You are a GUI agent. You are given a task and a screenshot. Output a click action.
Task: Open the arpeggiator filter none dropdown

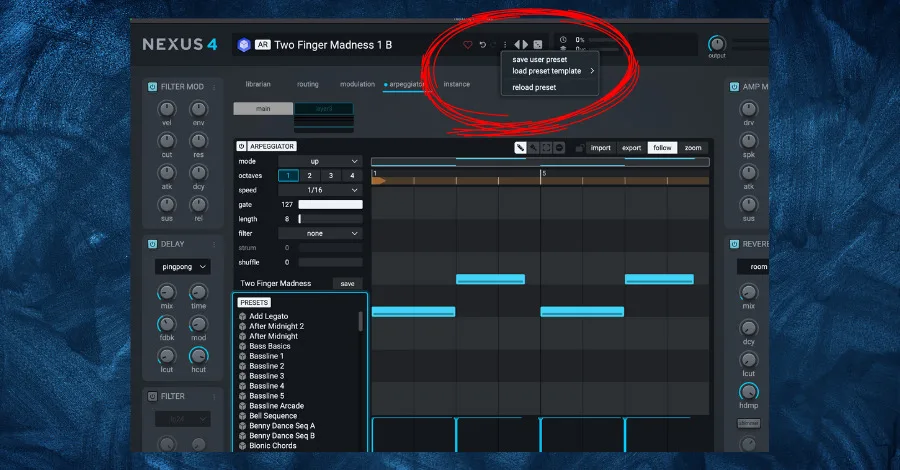[x=320, y=234]
